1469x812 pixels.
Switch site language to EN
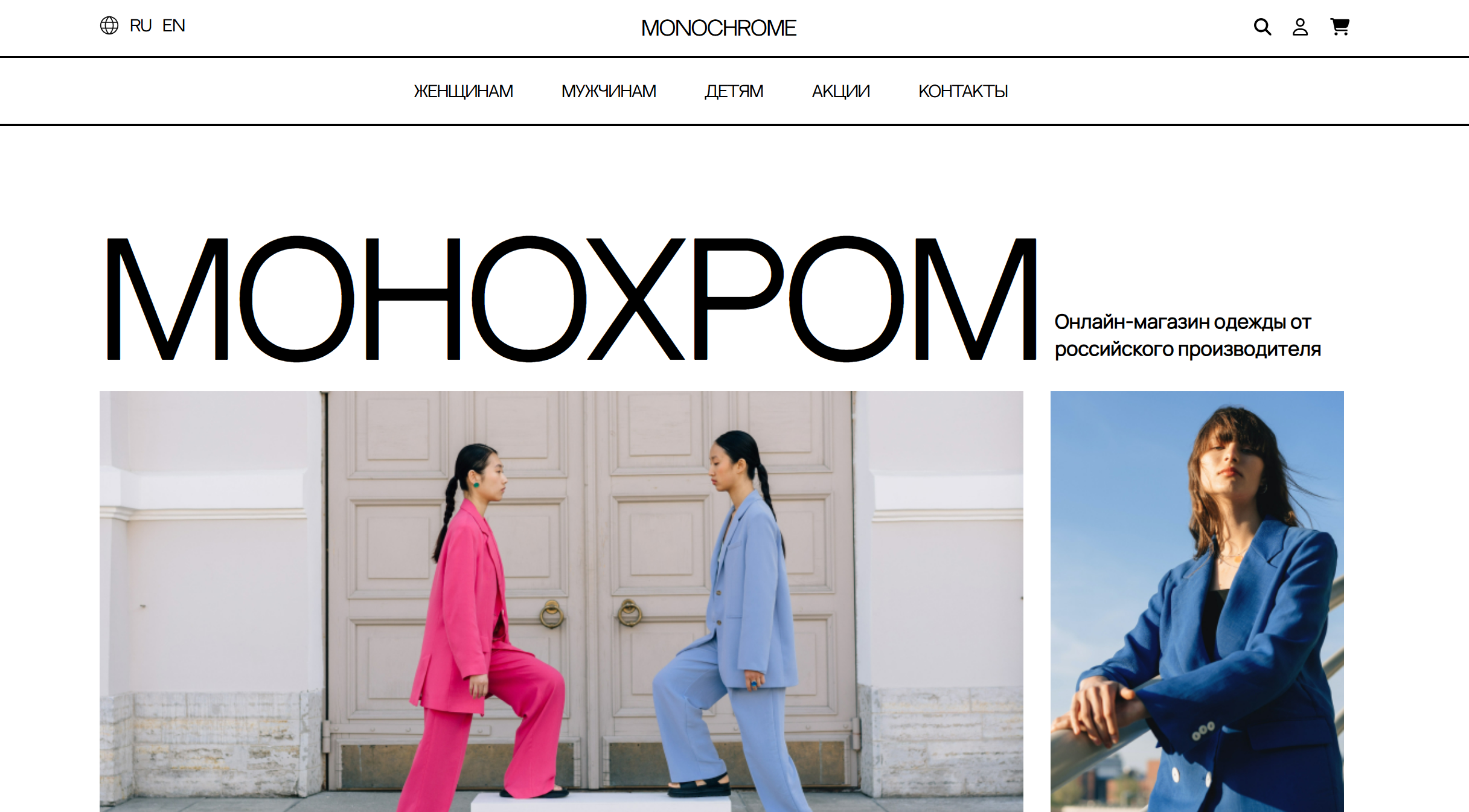click(x=173, y=25)
